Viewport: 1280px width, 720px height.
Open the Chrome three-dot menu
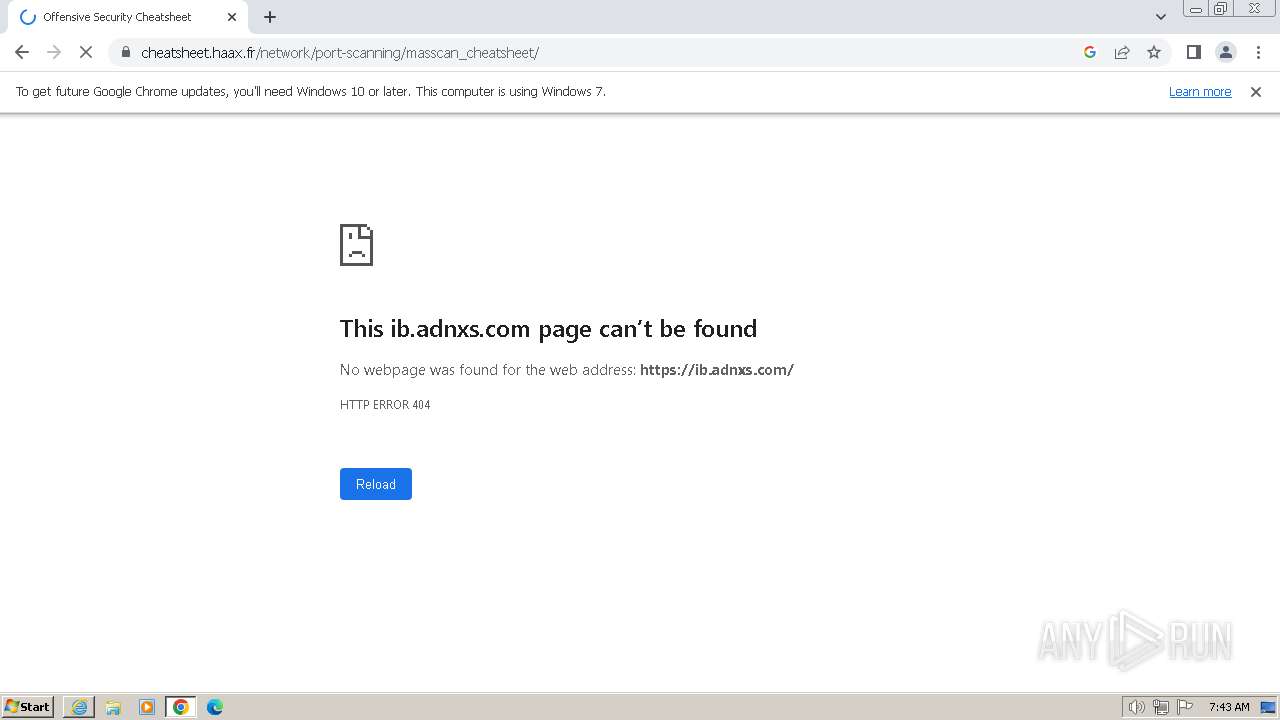coord(1258,52)
